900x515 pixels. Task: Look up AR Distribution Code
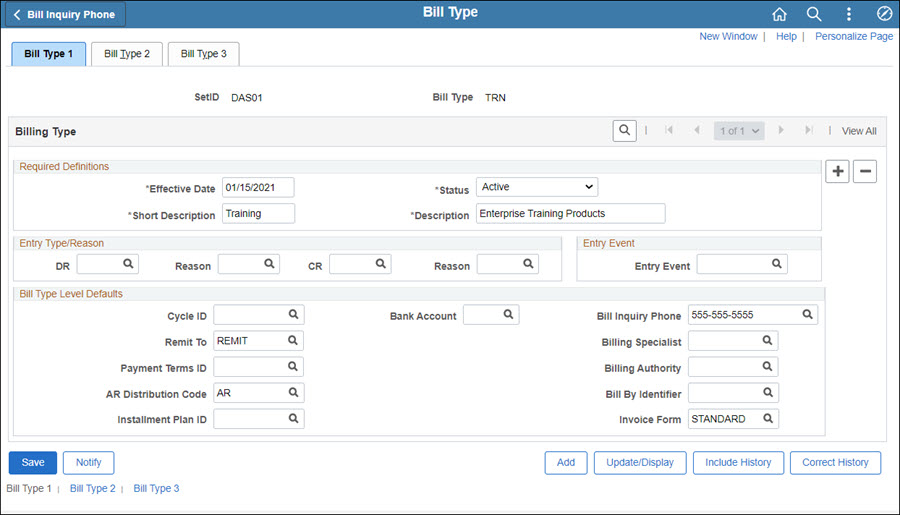(x=293, y=392)
